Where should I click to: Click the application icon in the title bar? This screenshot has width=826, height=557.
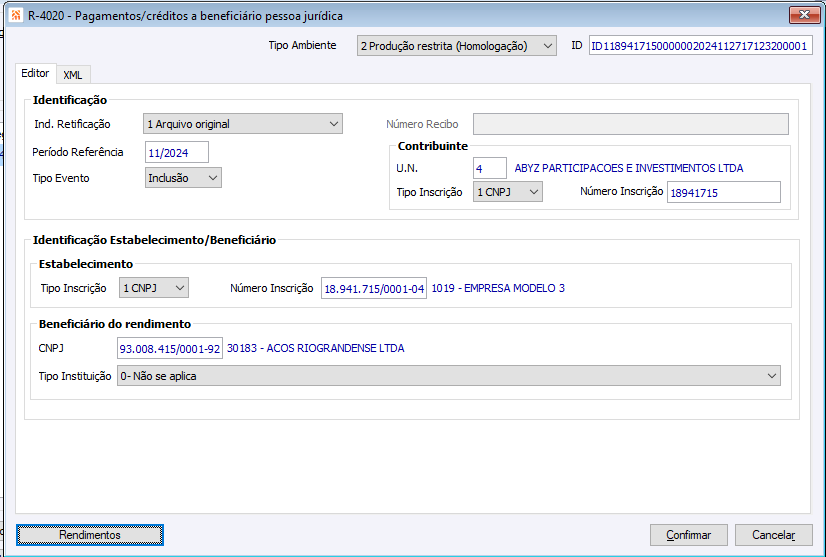[16, 15]
